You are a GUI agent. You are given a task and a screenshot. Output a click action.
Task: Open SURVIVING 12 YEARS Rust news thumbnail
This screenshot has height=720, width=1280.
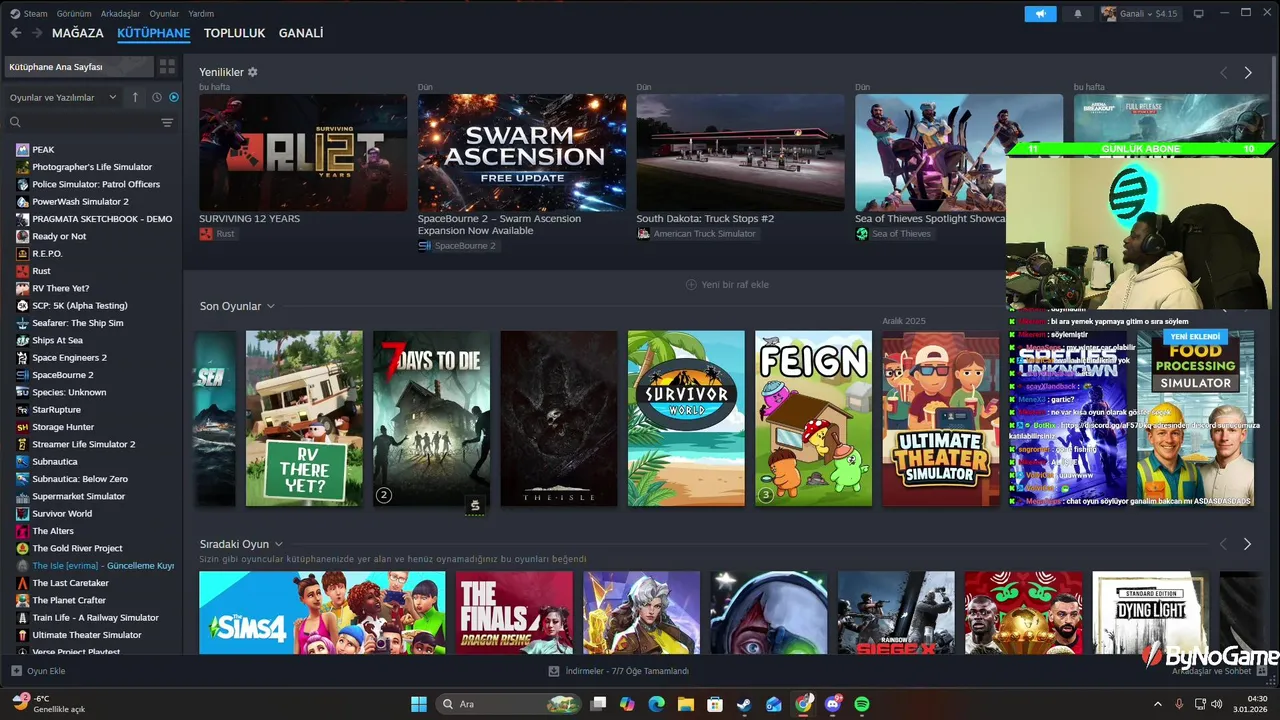click(x=303, y=152)
